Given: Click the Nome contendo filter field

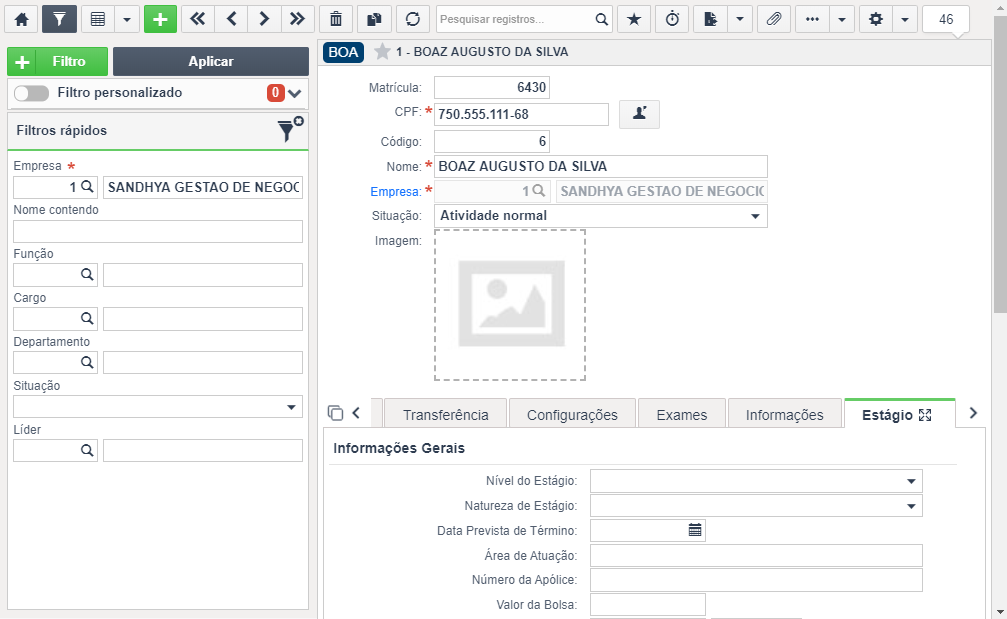Looking at the screenshot, I should [158, 231].
